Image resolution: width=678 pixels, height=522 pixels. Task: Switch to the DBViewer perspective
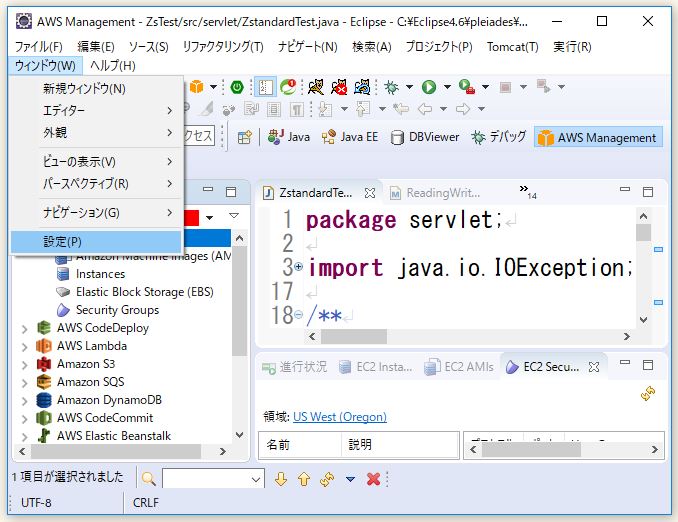[425, 137]
